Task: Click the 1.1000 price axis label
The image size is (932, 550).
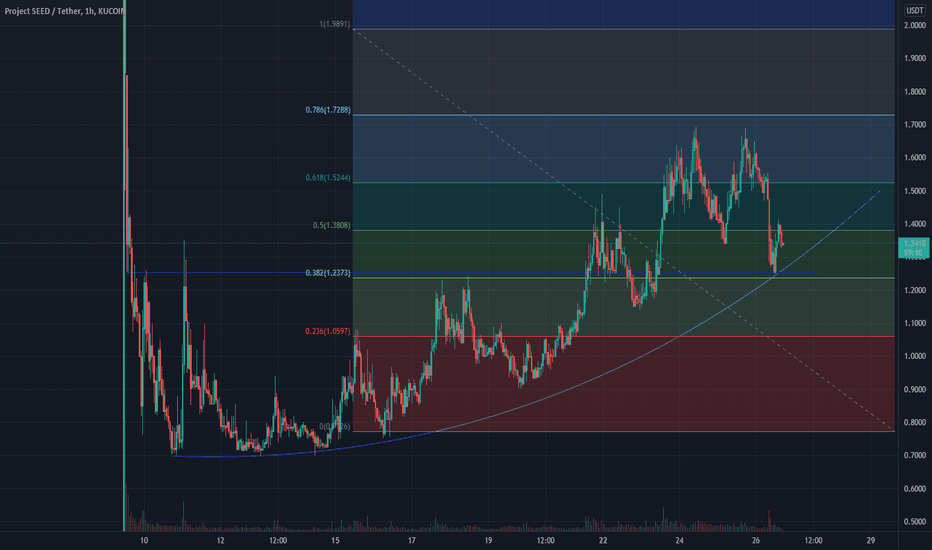Action: pos(915,323)
